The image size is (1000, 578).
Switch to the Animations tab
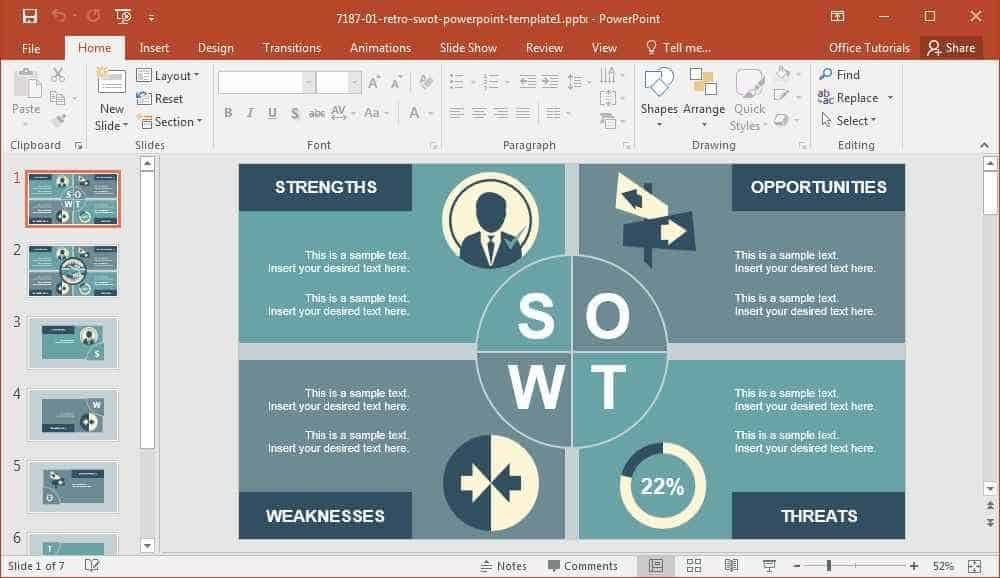pyautogui.click(x=380, y=48)
